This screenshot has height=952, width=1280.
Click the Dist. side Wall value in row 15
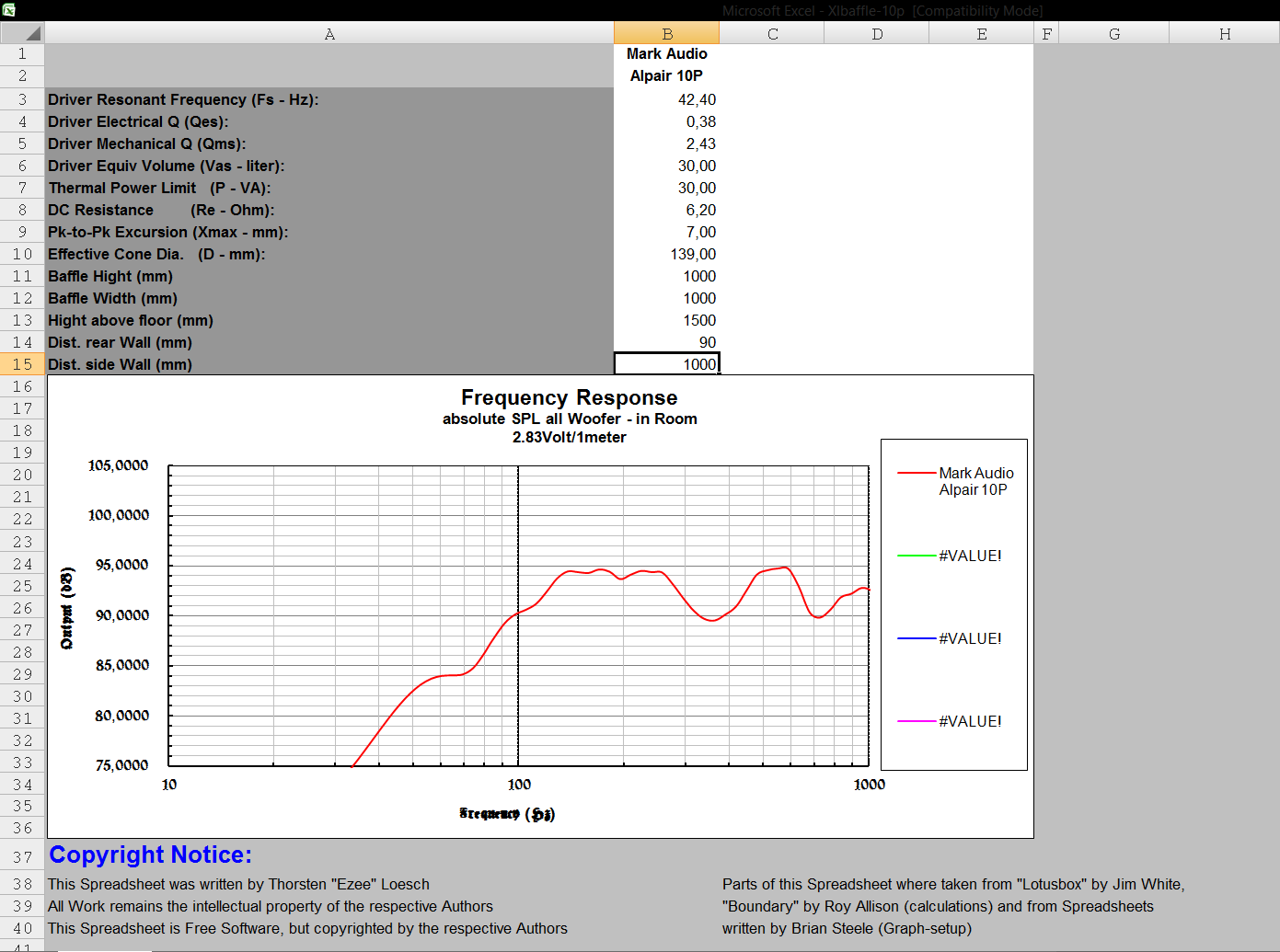[666, 364]
